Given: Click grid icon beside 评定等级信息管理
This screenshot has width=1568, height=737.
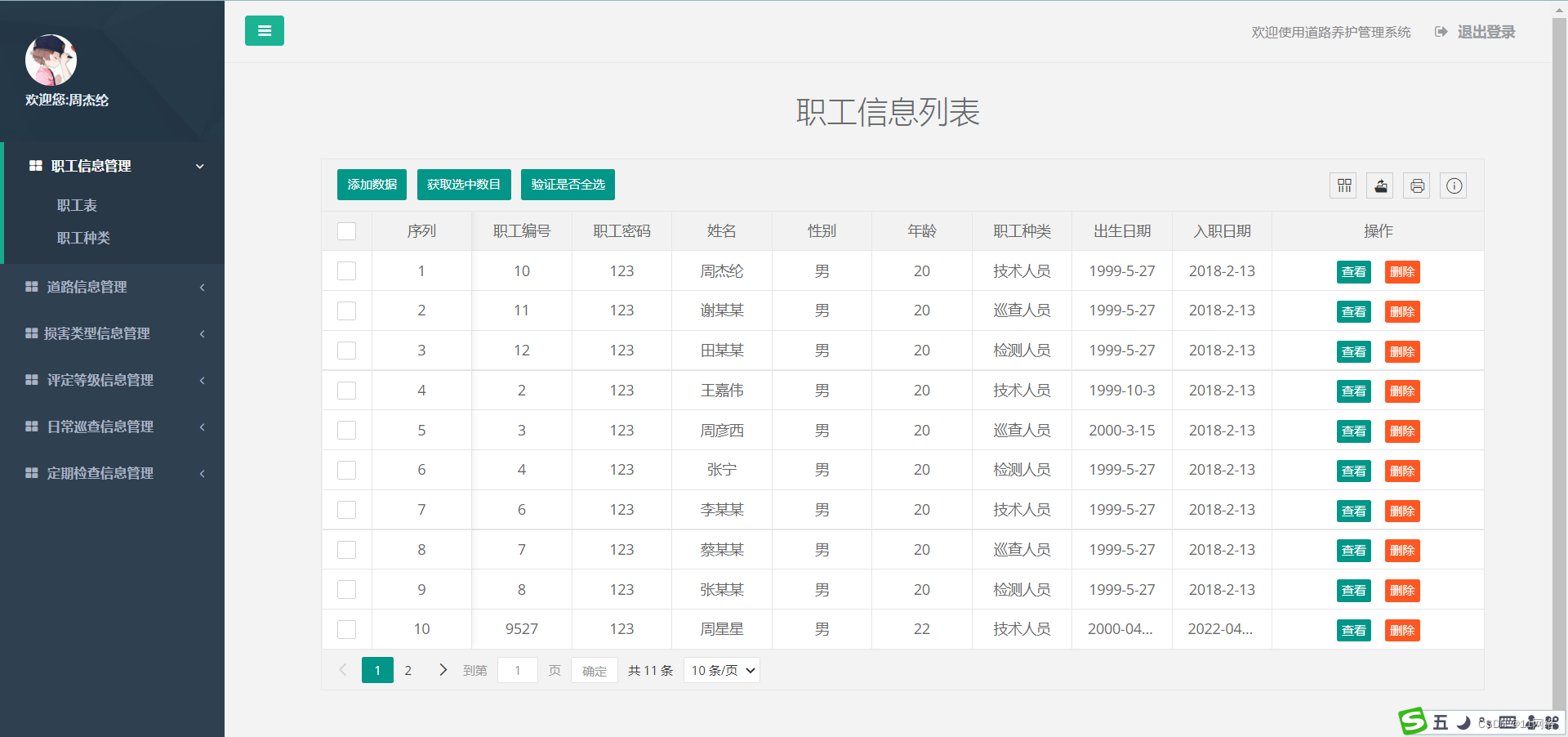Looking at the screenshot, I should (32, 380).
